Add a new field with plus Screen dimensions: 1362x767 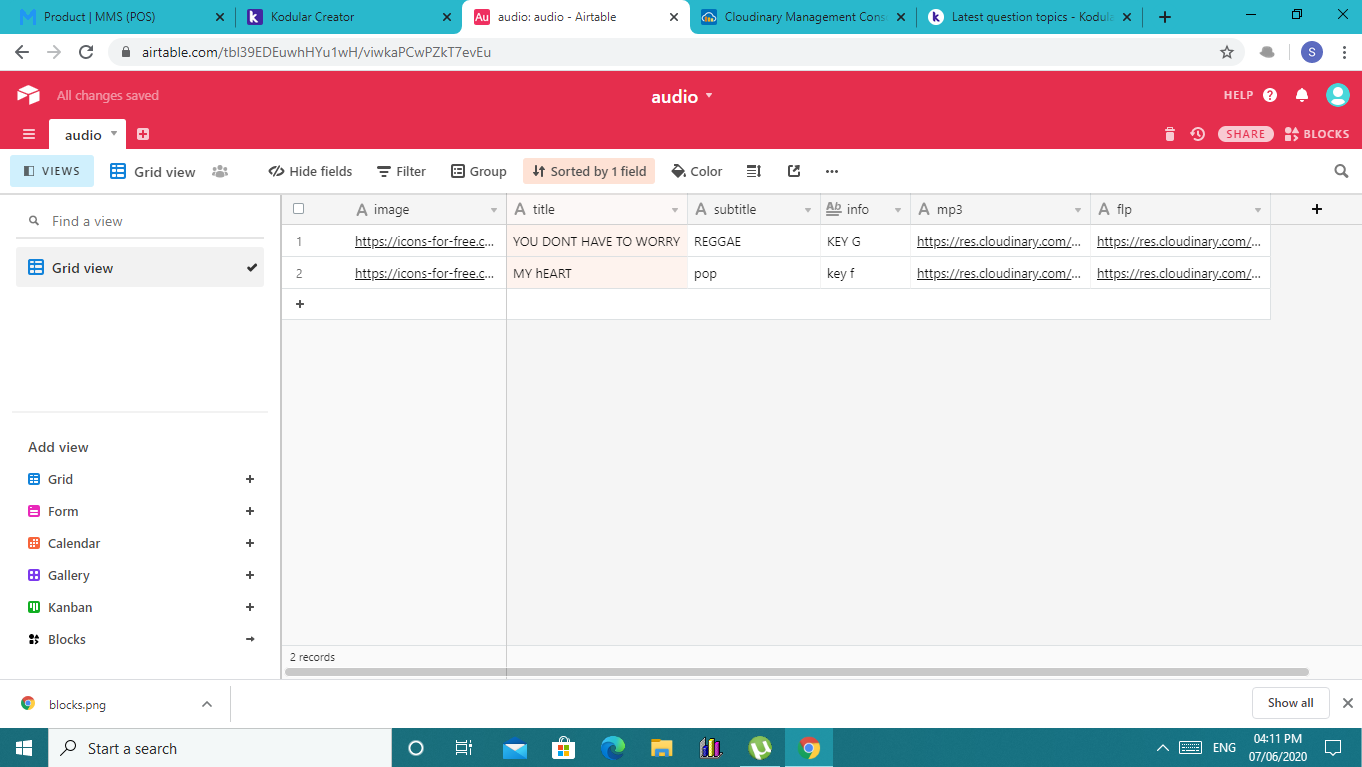pos(1317,209)
